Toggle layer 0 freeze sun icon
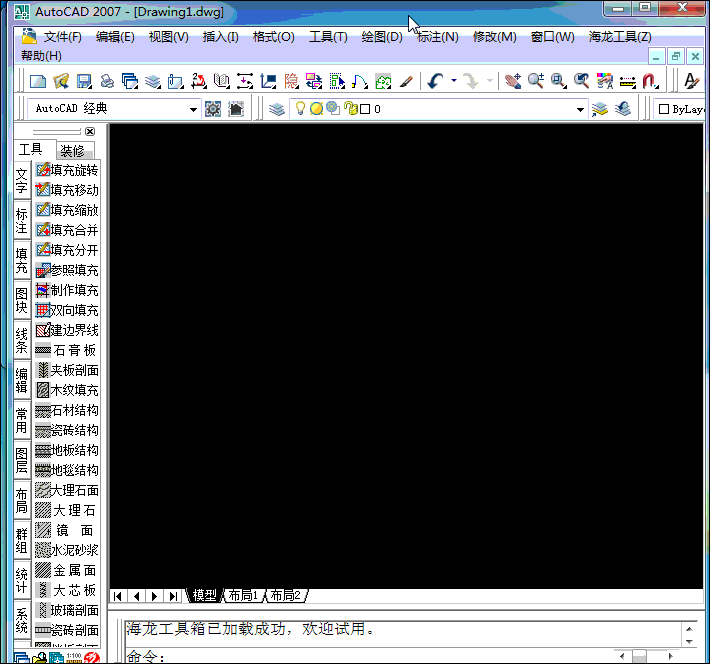The width and height of the screenshot is (710, 664). coord(317,109)
